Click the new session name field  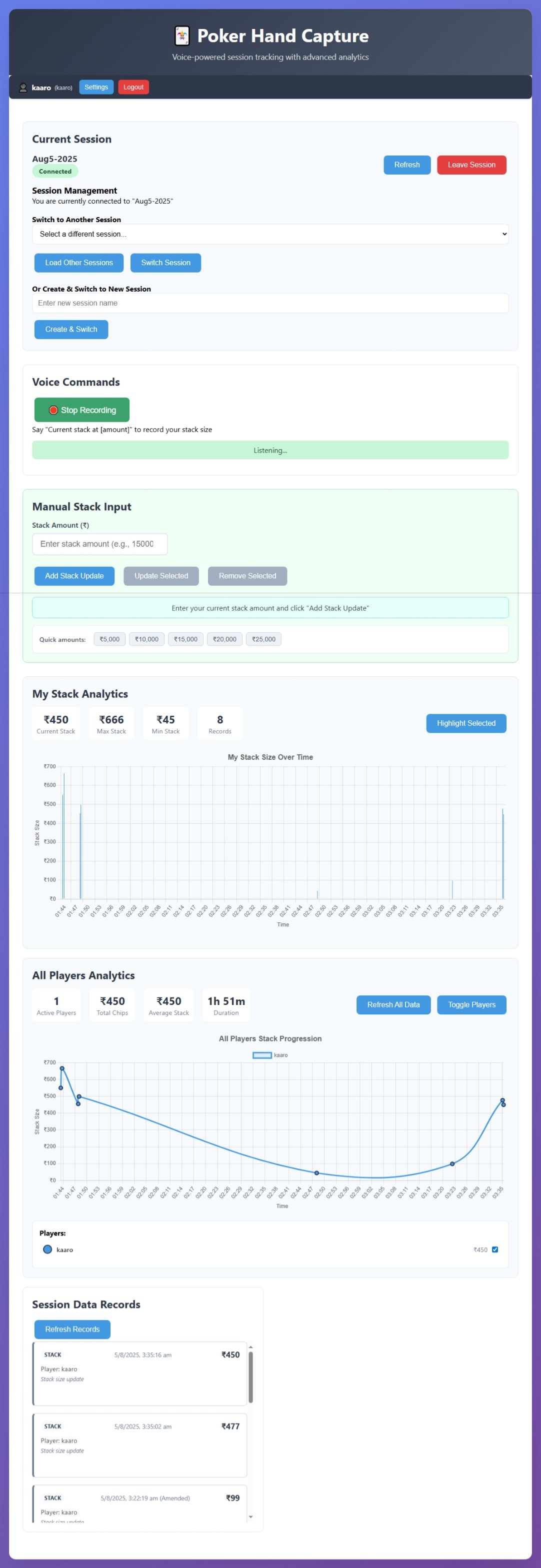[270, 303]
